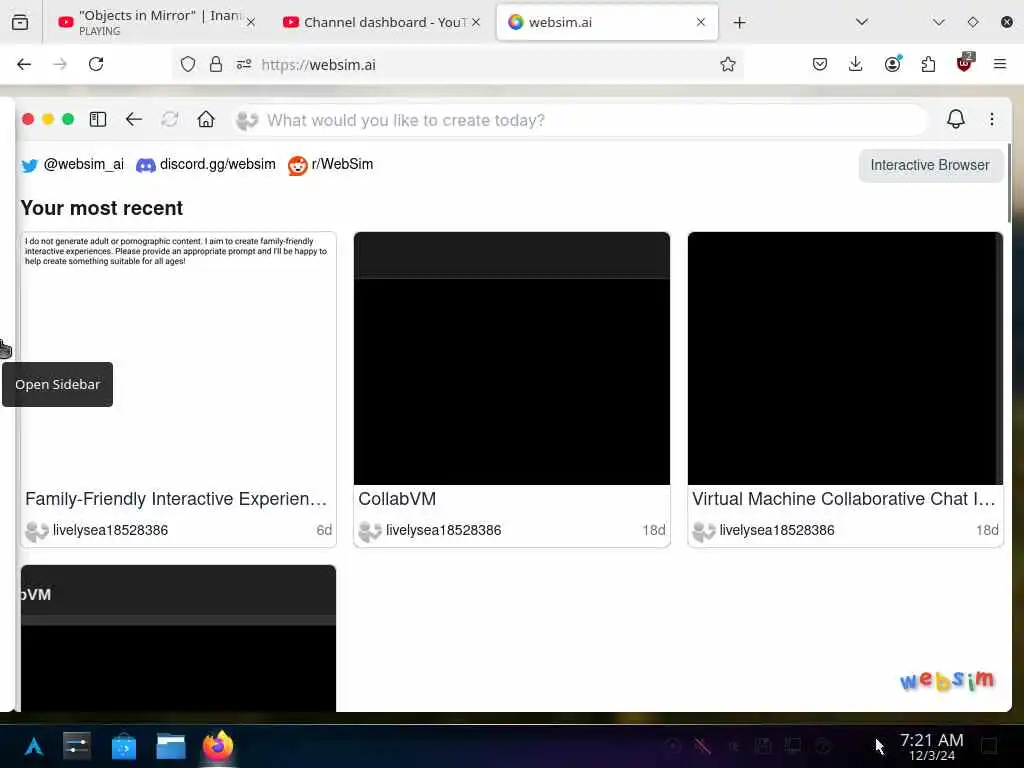This screenshot has height=768, width=1024.
Task: Open the @websim_ai Twitter link
Action: tap(72, 165)
